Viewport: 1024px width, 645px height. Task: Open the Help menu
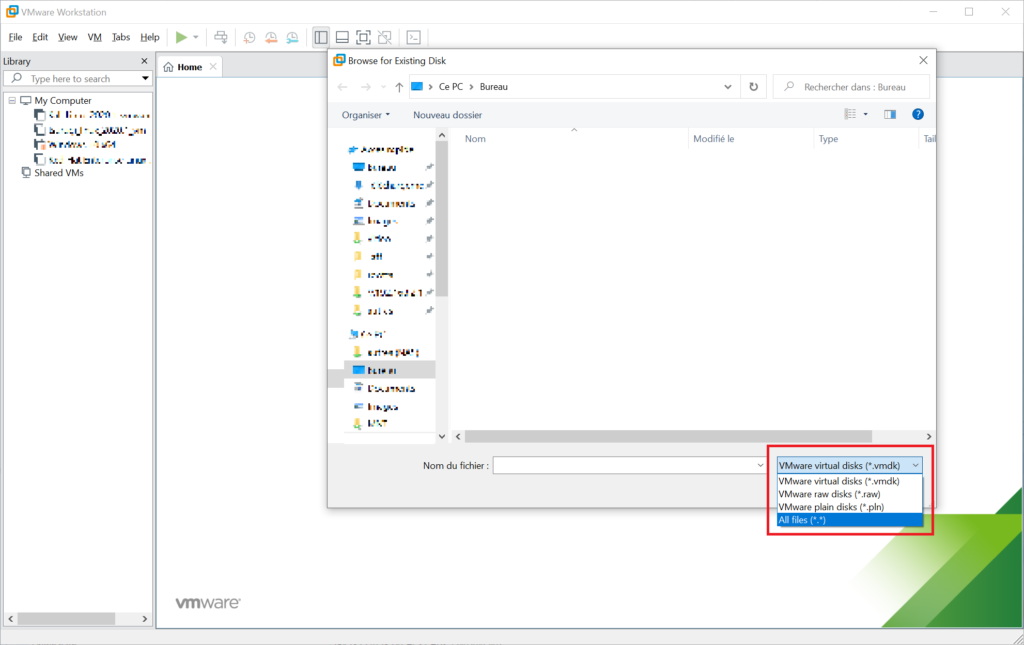pyautogui.click(x=150, y=37)
